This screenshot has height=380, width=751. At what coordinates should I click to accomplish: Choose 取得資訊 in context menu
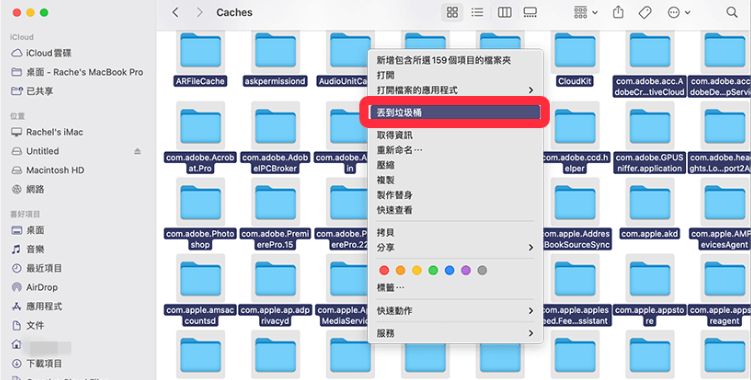pos(455,135)
